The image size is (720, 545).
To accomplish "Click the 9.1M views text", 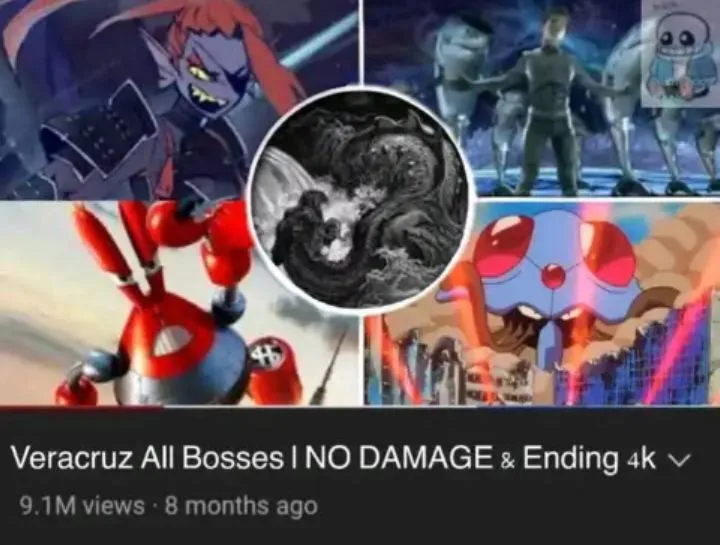I will point(82,506).
